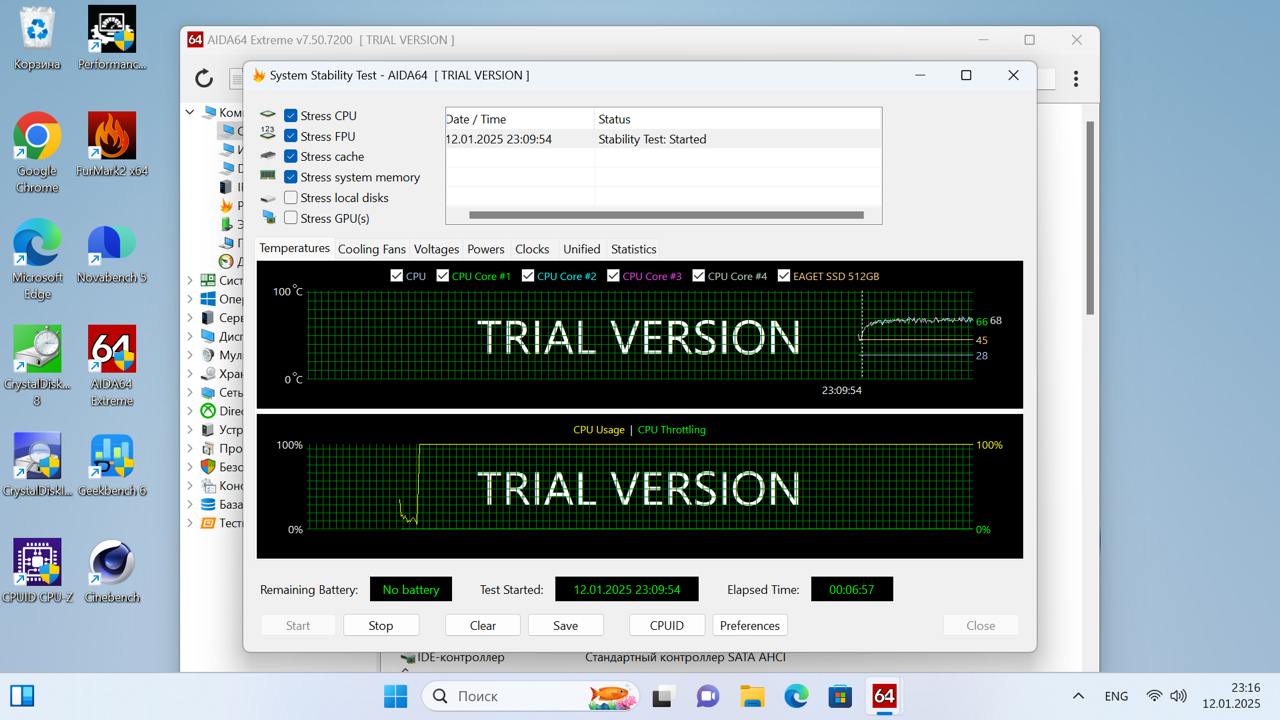Expand the 'Сеть' node in AIDA64 tree
This screenshot has width=1280, height=720.
tap(190, 392)
